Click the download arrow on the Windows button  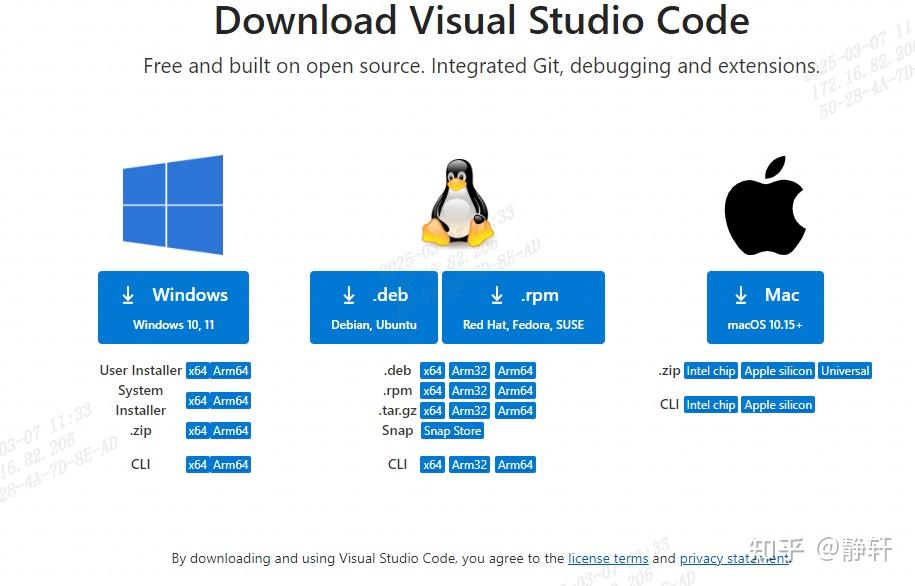tap(128, 294)
